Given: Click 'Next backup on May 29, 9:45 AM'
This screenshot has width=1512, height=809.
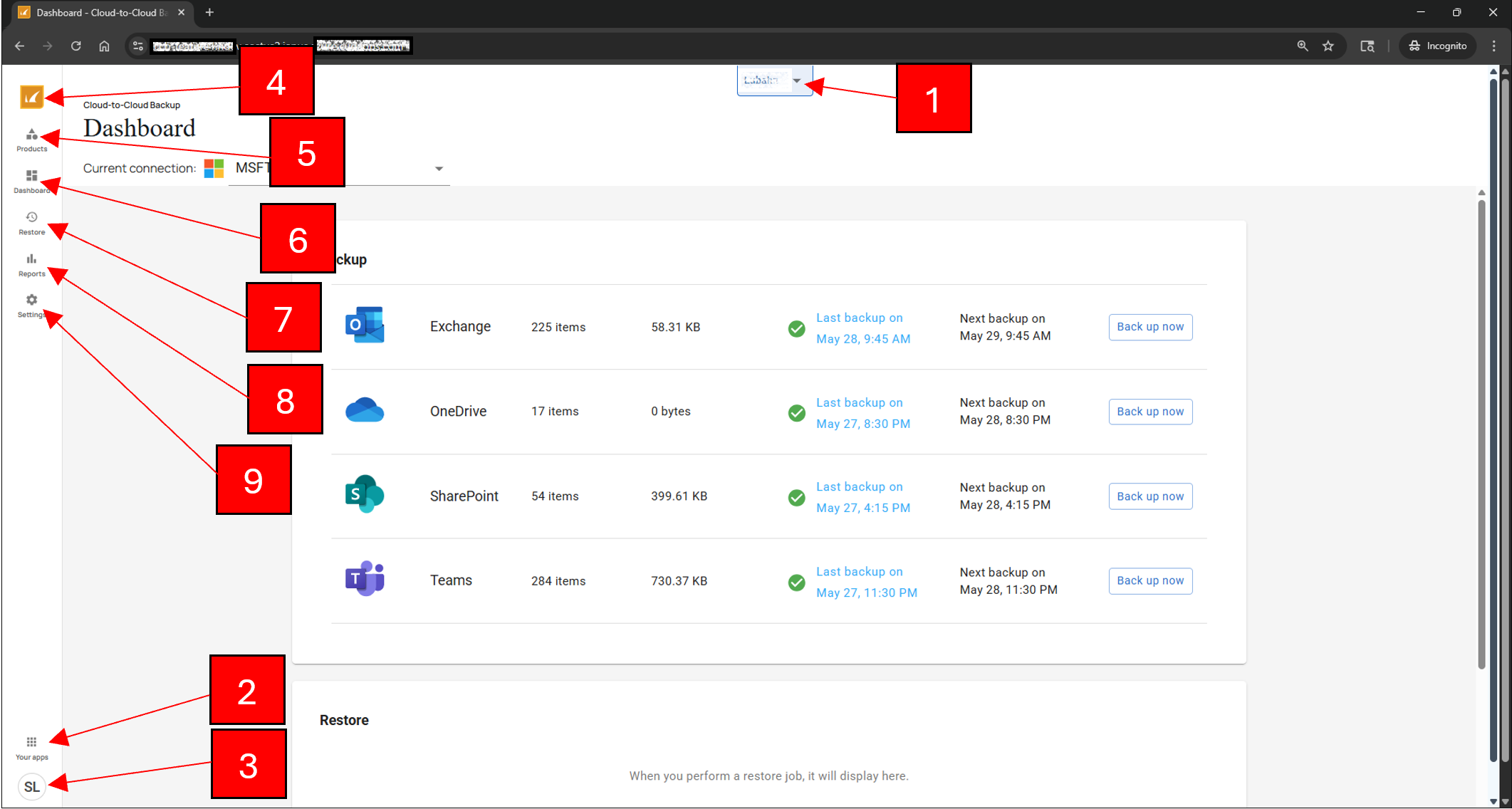Looking at the screenshot, I should 1005,327.
